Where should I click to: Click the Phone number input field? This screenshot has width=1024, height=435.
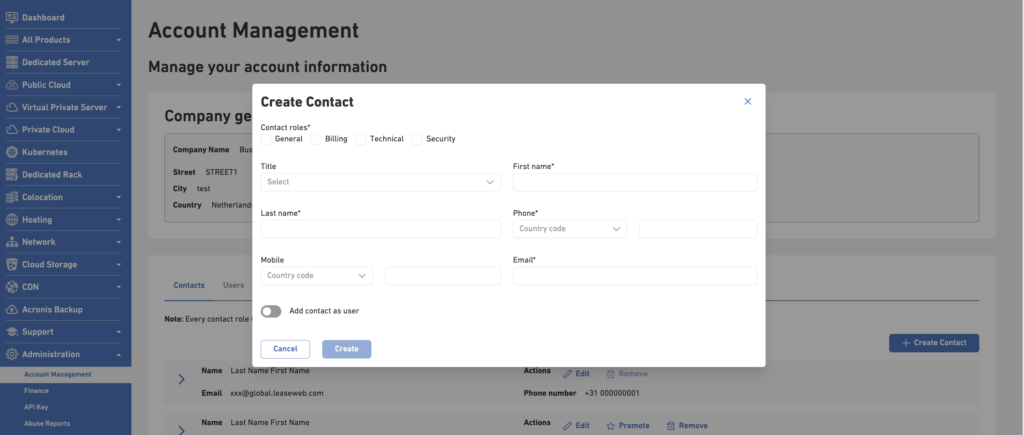(698, 229)
